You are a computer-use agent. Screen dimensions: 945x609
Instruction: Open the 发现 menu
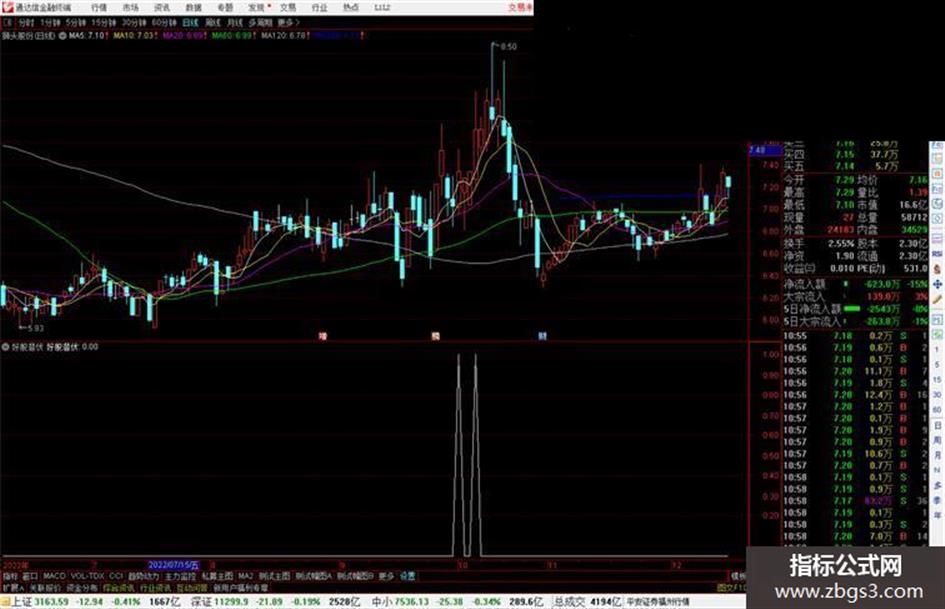[257, 7]
